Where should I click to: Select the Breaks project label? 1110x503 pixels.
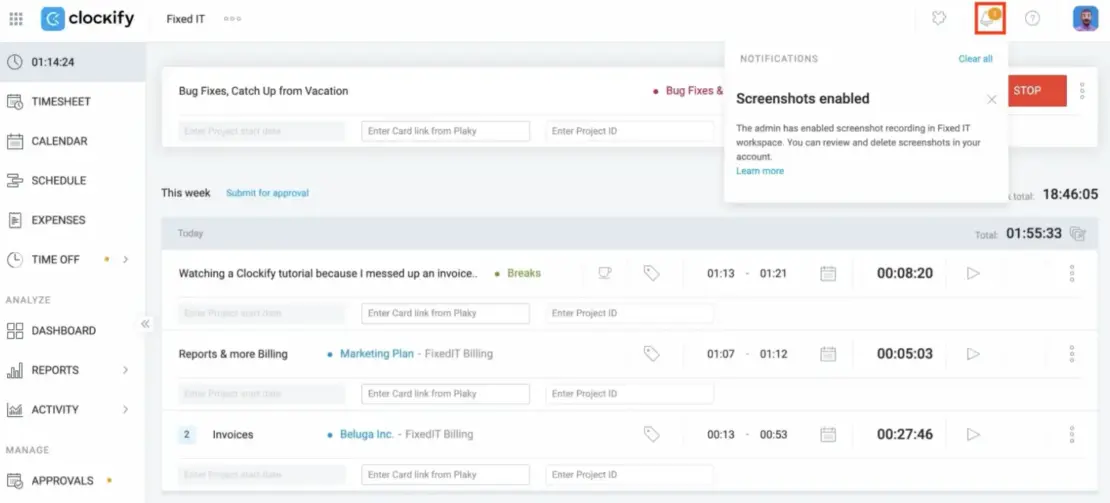point(524,273)
